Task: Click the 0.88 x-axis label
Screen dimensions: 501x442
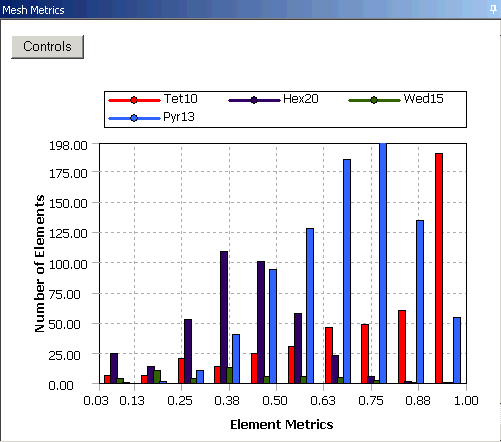Action: click(418, 401)
